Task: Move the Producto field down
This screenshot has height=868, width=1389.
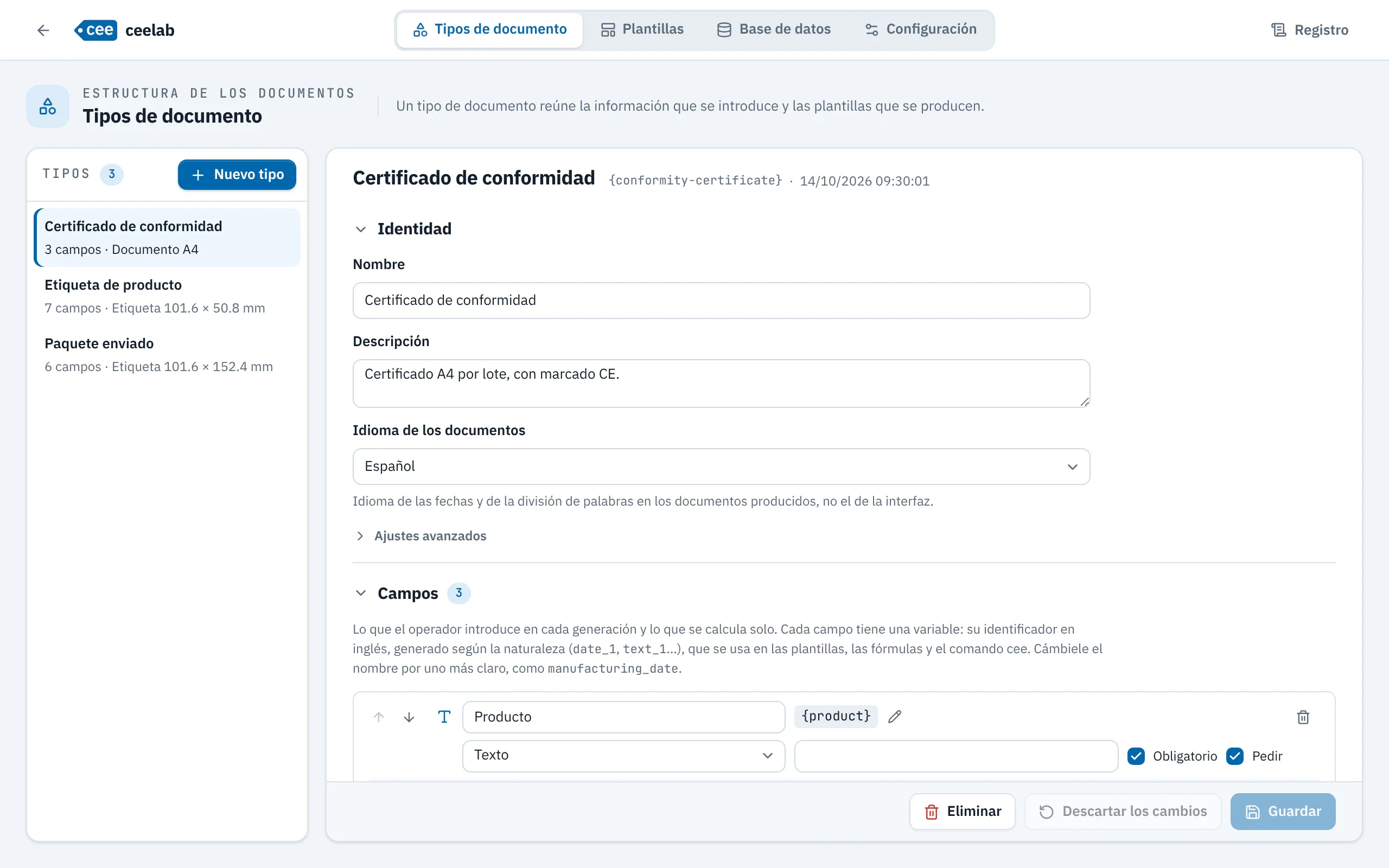Action: coord(409,717)
